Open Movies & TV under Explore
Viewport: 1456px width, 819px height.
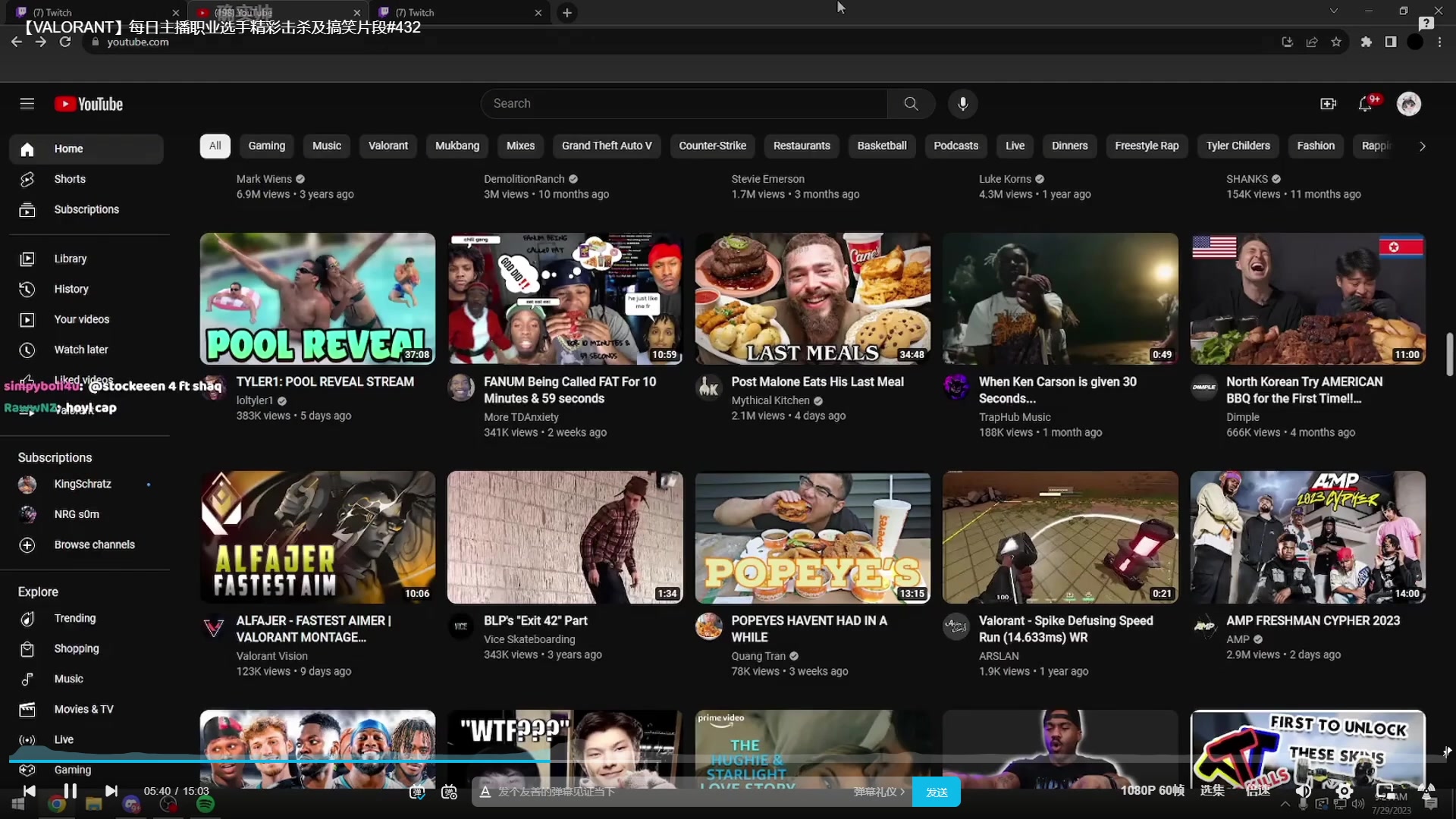[x=86, y=709]
